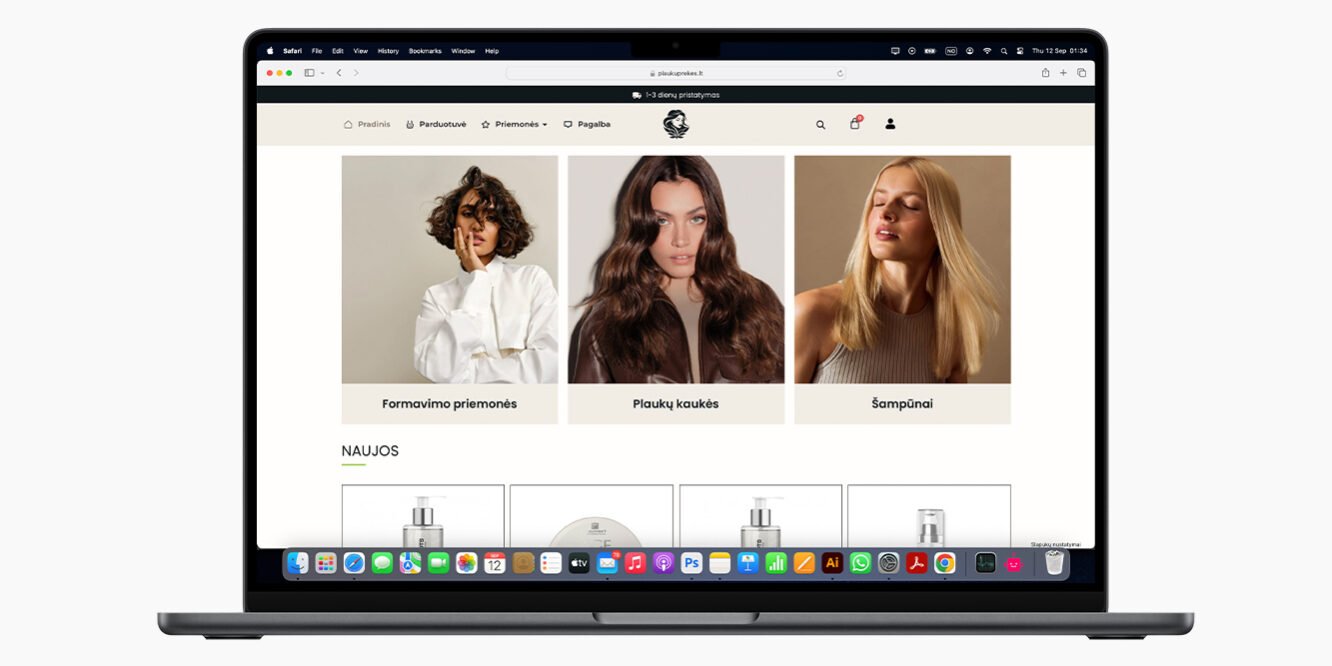Open the Plaukų kaukės category

(676, 404)
